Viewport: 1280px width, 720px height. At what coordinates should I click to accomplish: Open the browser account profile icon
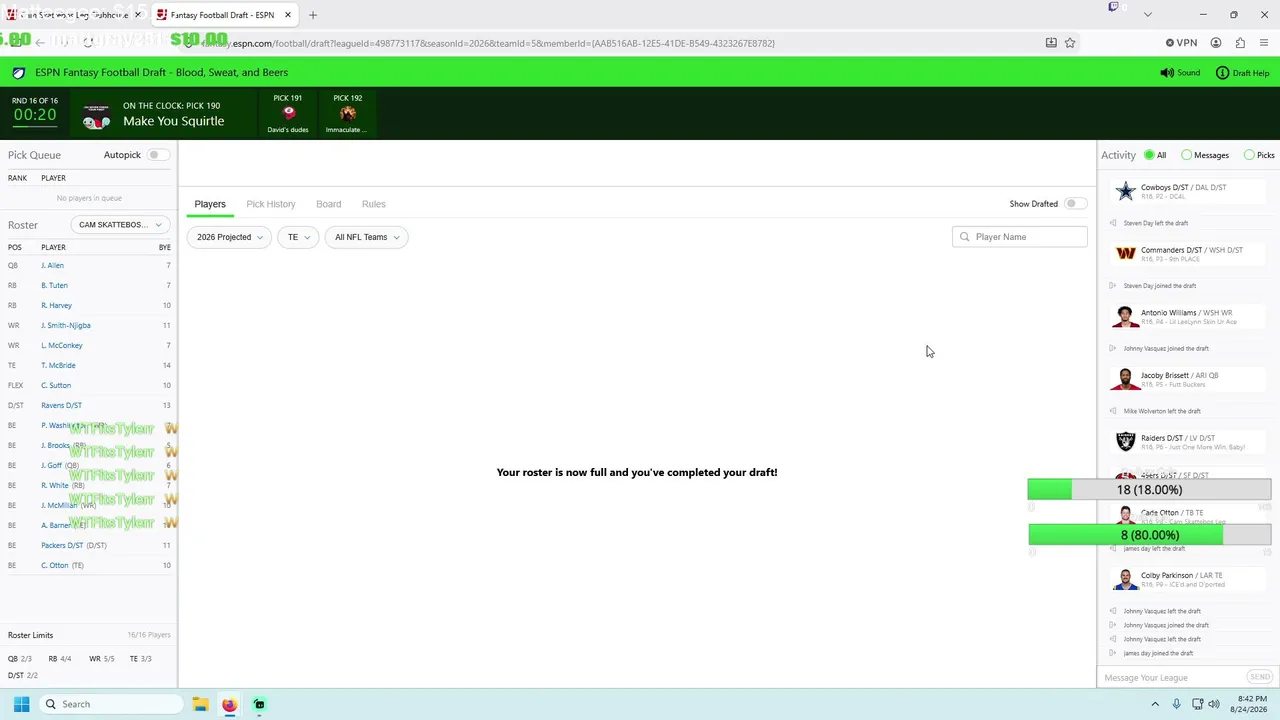click(x=1216, y=43)
